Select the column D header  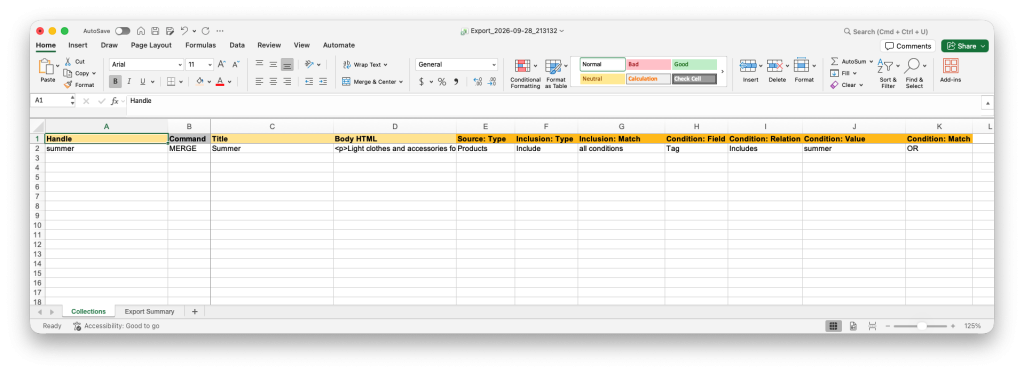click(394, 126)
